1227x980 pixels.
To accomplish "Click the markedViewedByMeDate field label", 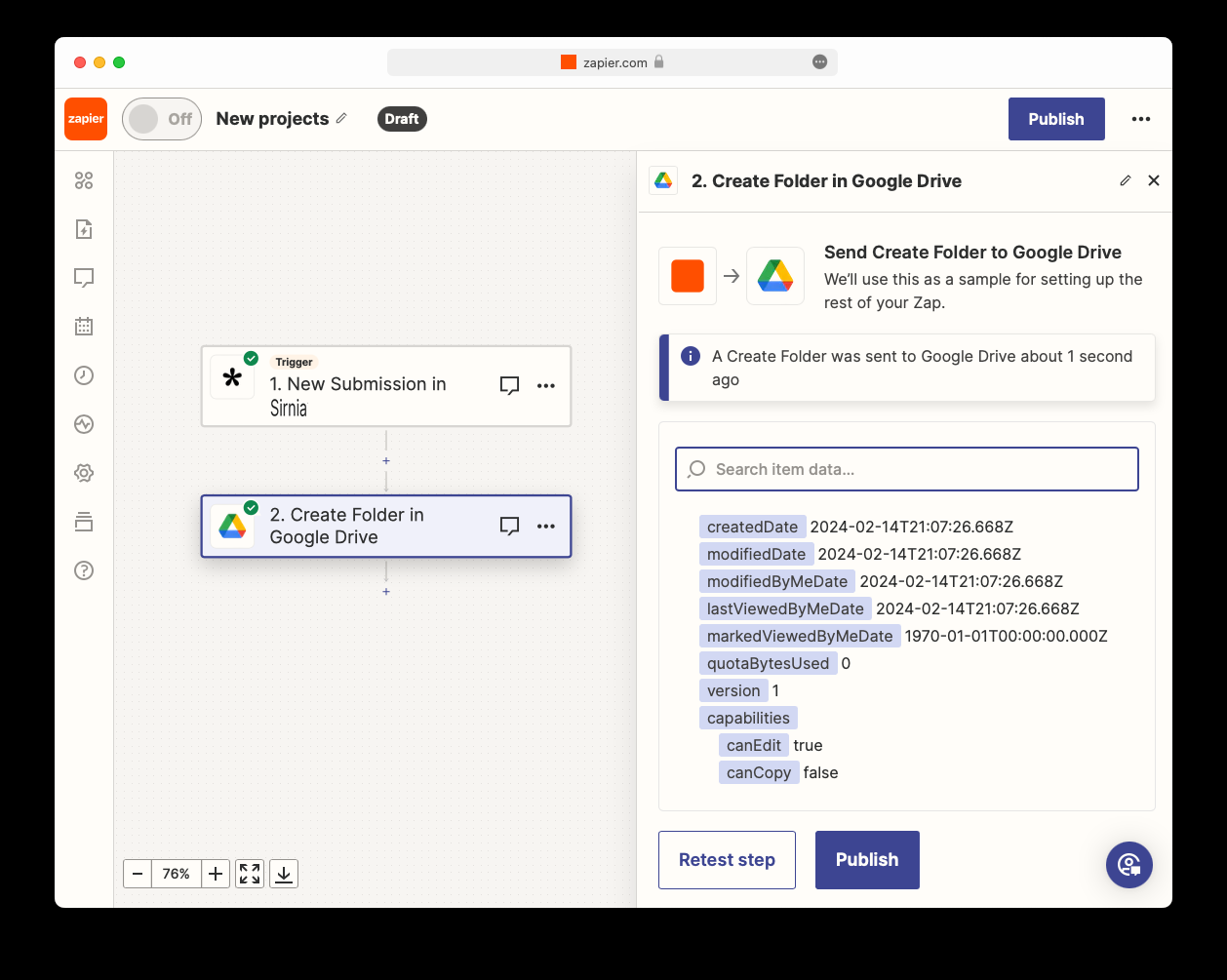I will pos(800,636).
